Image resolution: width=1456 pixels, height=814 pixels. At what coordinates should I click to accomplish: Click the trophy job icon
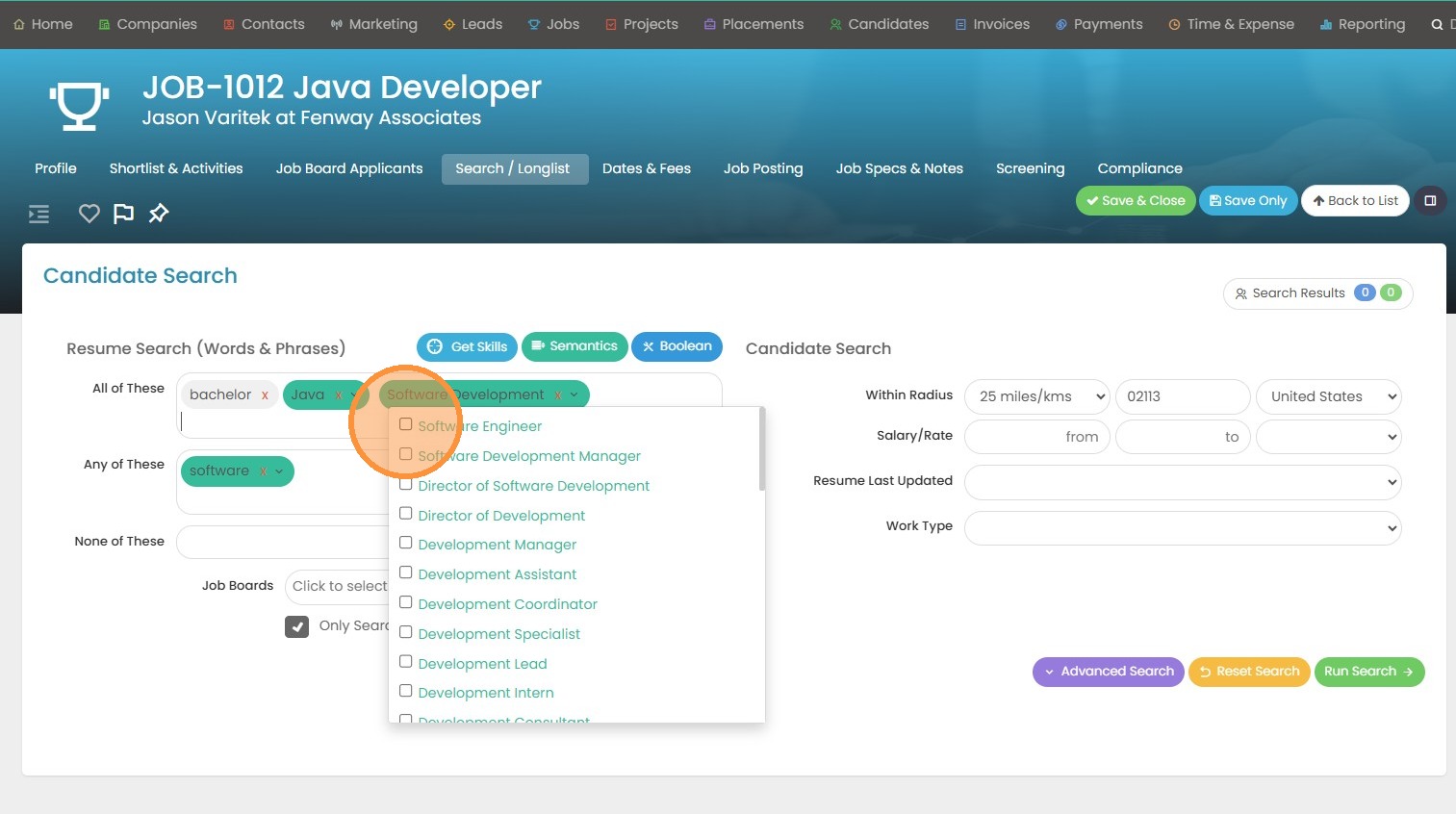coord(79,104)
